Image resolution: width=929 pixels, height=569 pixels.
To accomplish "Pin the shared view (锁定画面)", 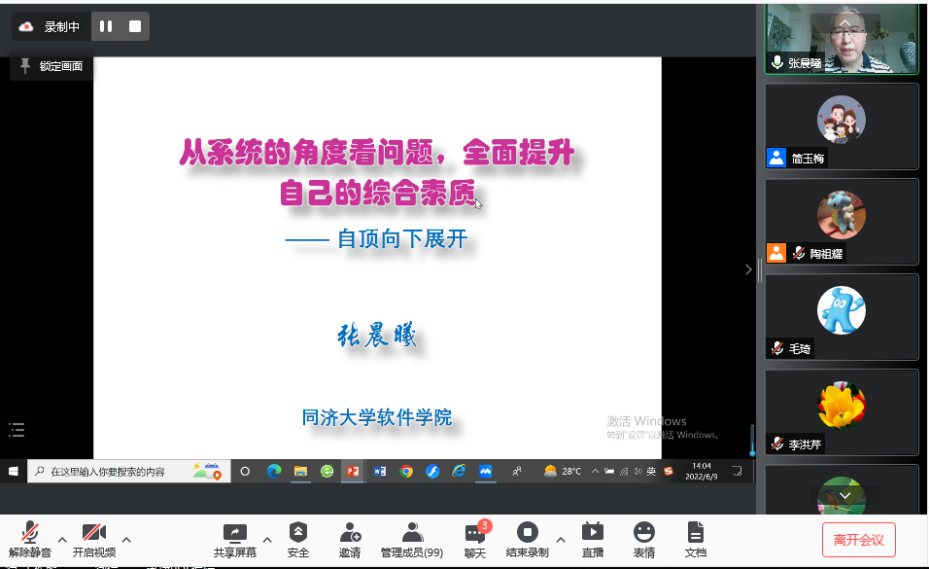I will (51, 66).
